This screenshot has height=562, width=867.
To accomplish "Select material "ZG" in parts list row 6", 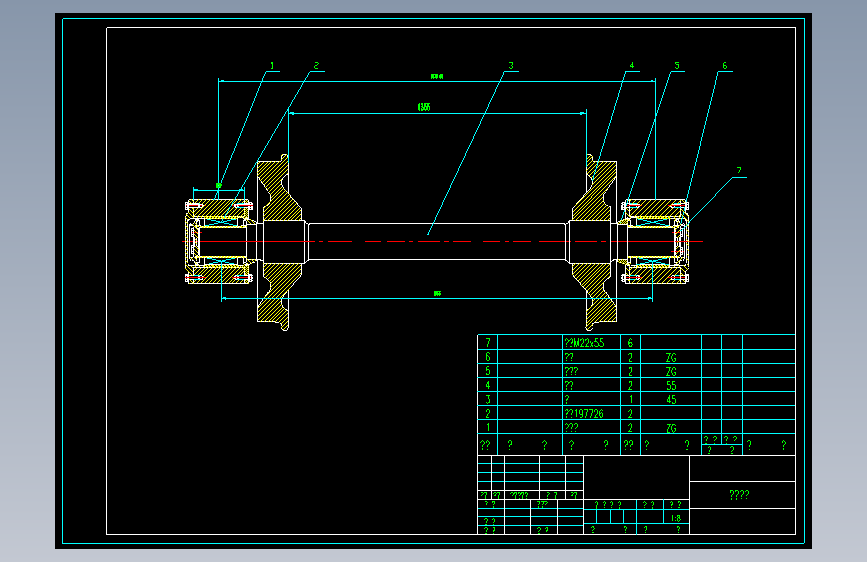I will [x=671, y=357].
